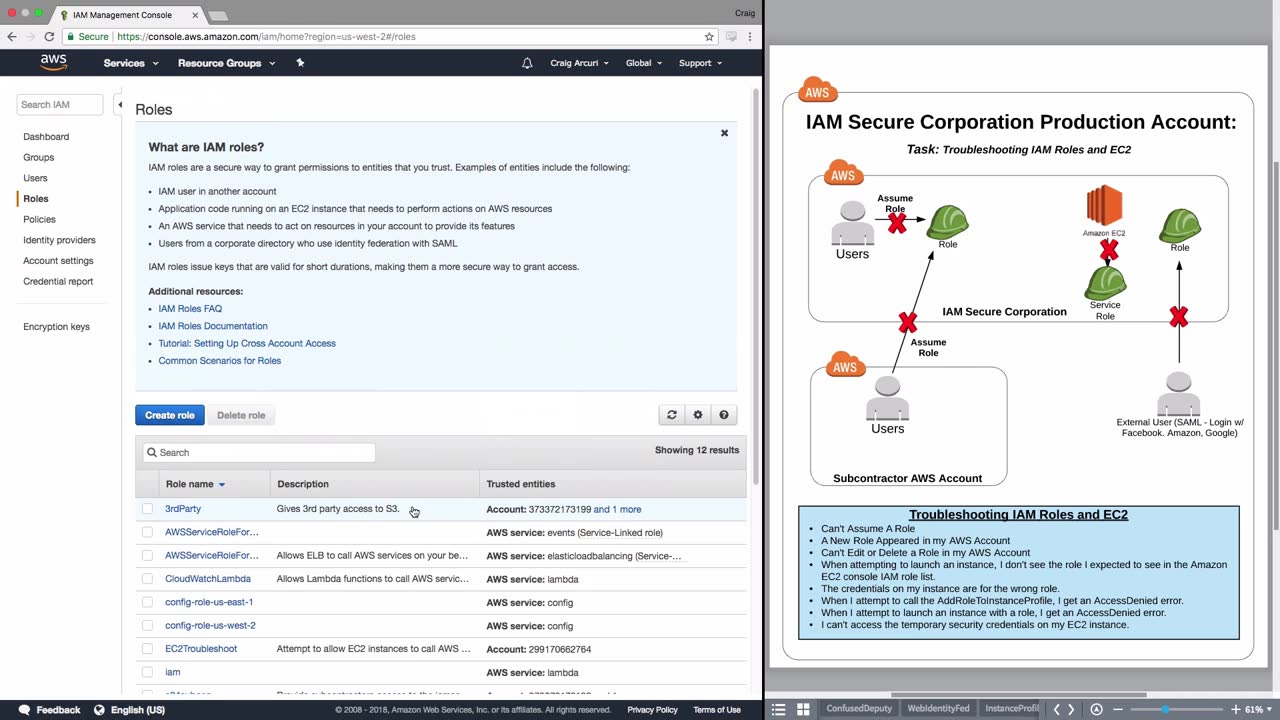The image size is (1280, 720).
Task: Click the language globe icon
Action: point(99,710)
